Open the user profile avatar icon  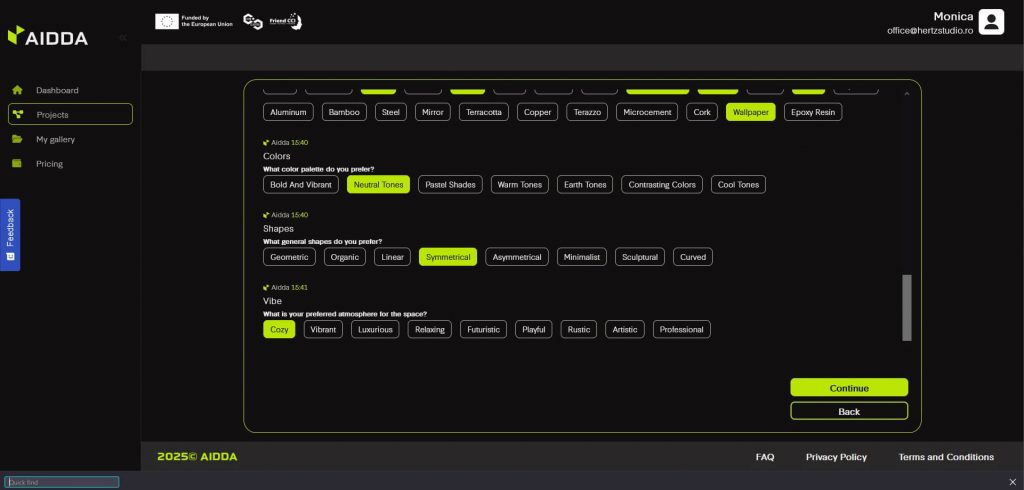click(991, 22)
